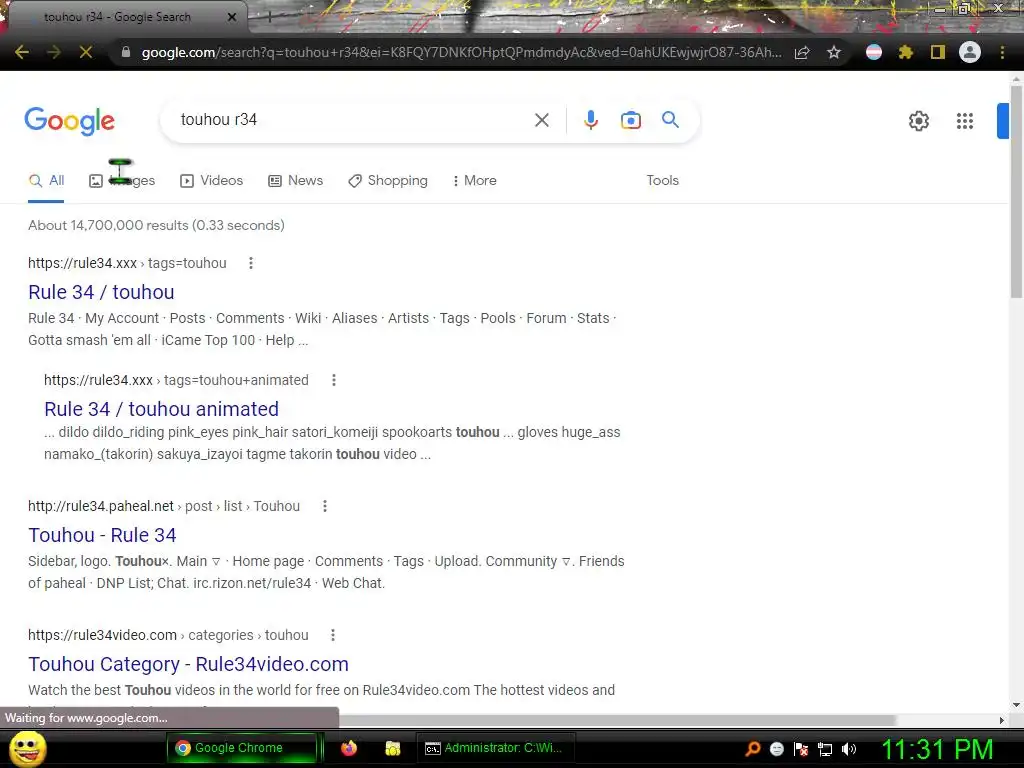Expand the More search categories menu
This screenshot has width=1024, height=768.
point(475,181)
